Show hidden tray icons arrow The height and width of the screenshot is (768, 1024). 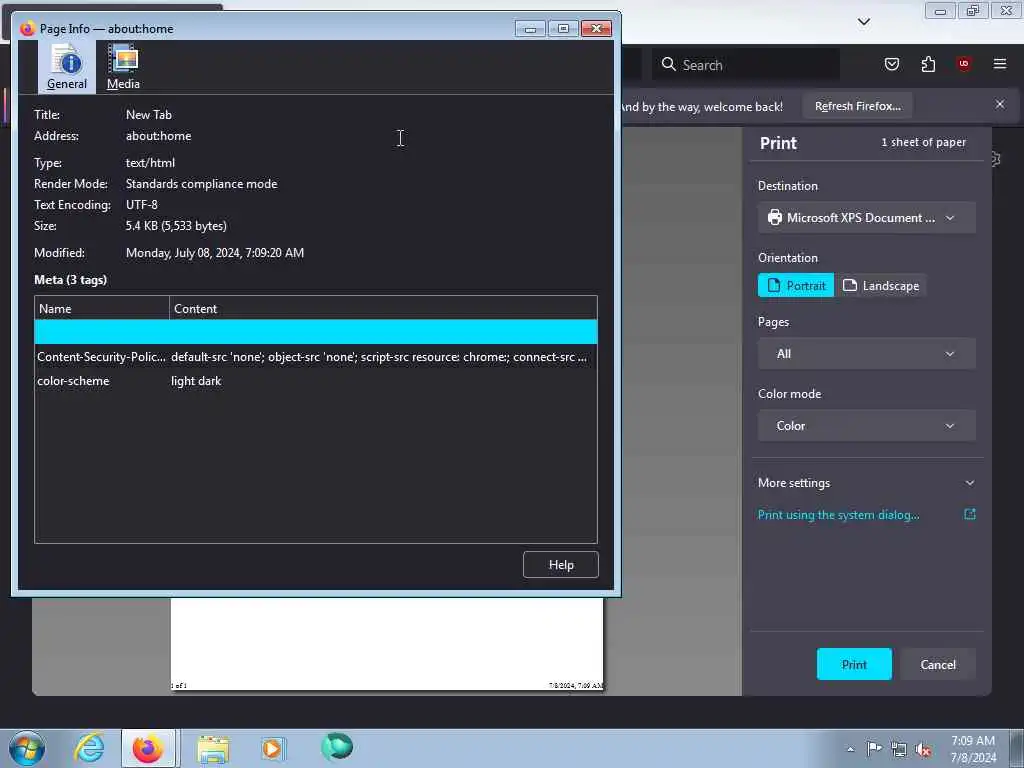pyautogui.click(x=850, y=749)
